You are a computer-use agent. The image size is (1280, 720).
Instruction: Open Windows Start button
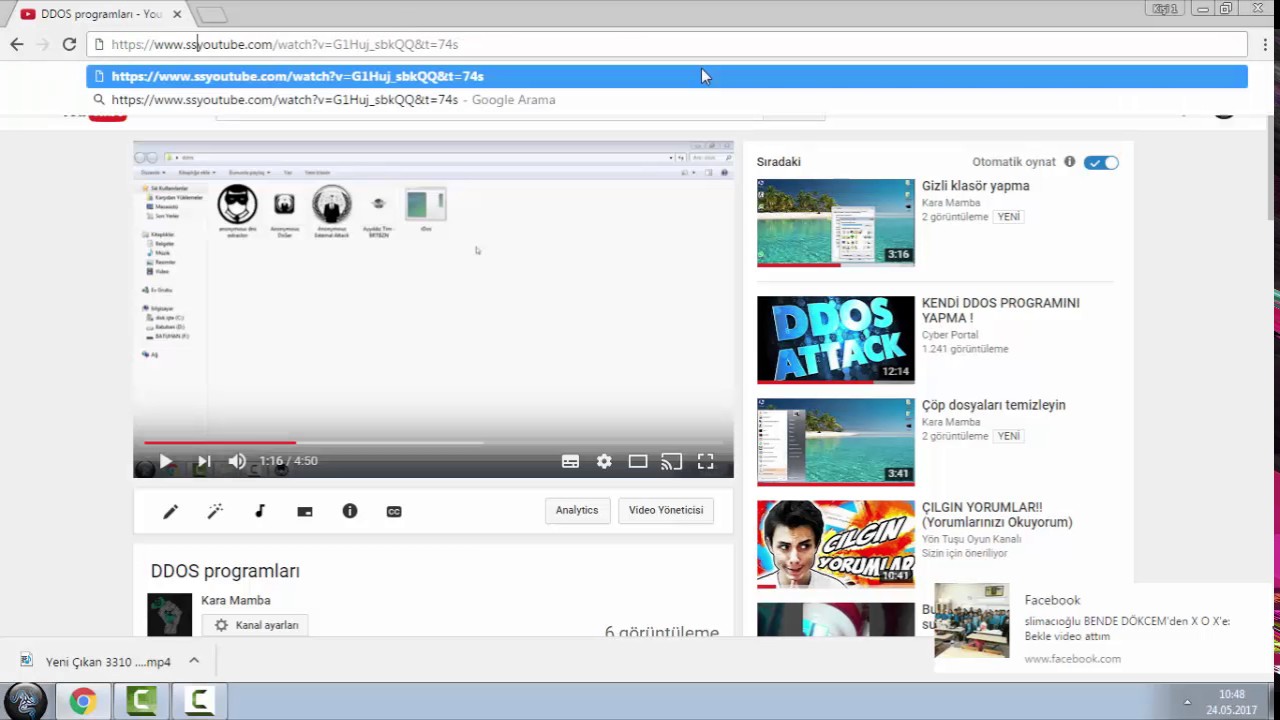[x=27, y=701]
